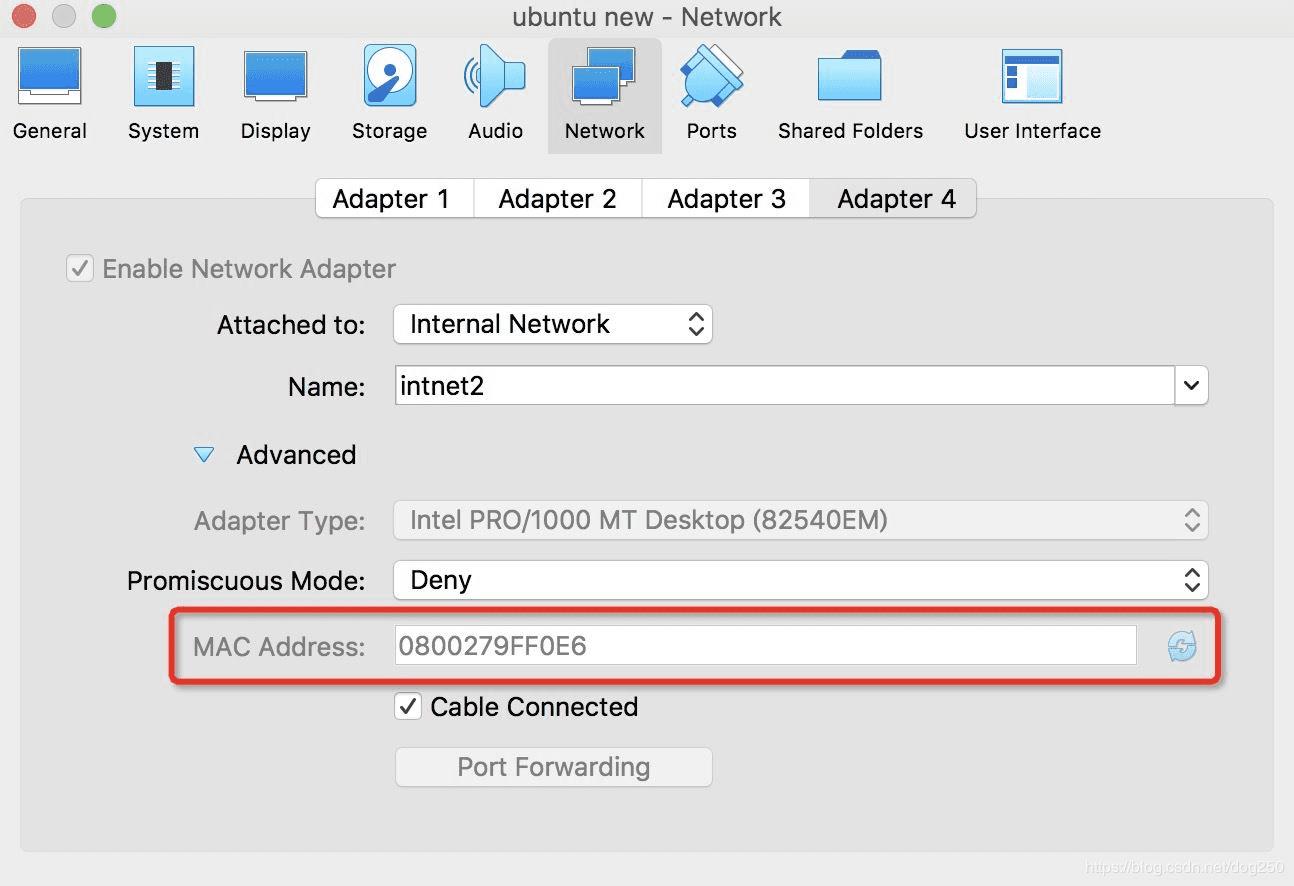Click the MAC Address input field
Image resolution: width=1294 pixels, height=886 pixels.
click(765, 646)
